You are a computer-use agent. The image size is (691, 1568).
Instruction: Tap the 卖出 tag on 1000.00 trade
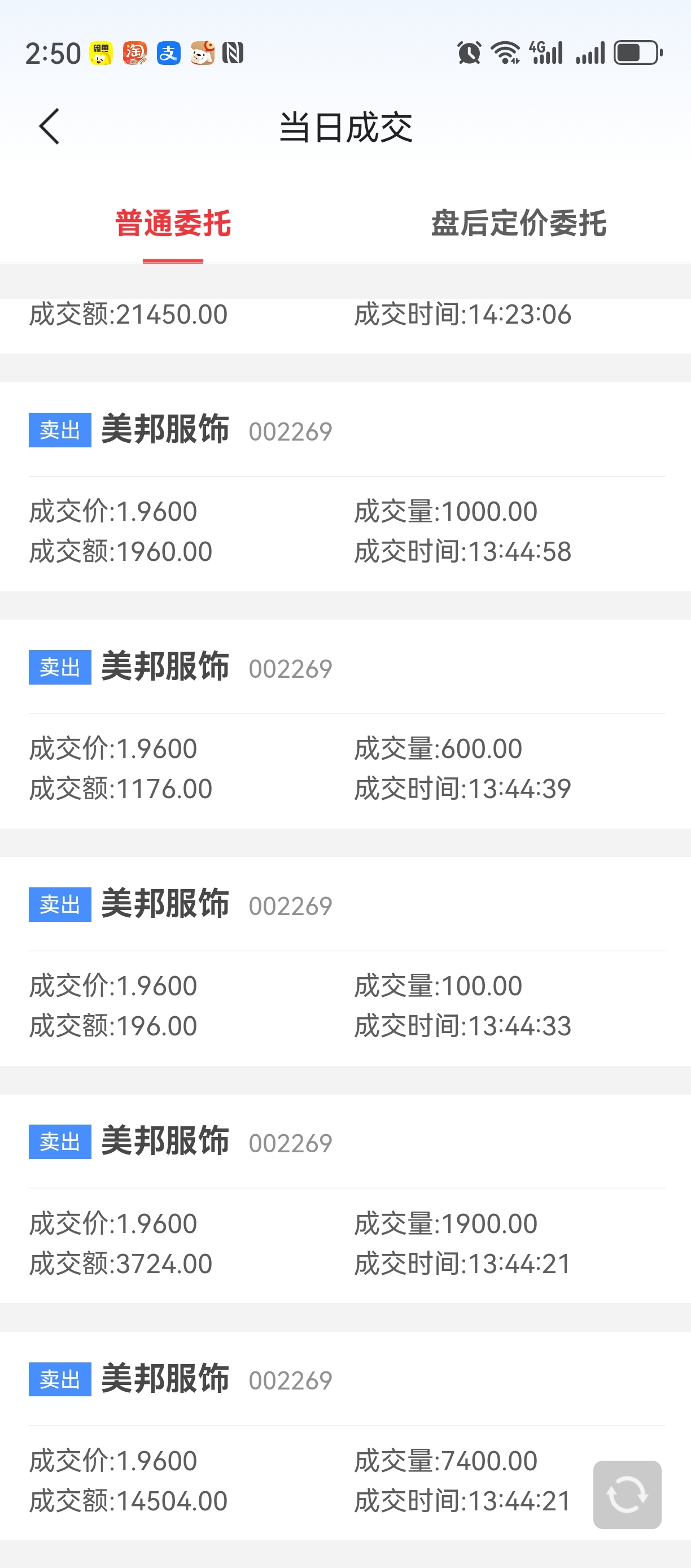click(60, 430)
